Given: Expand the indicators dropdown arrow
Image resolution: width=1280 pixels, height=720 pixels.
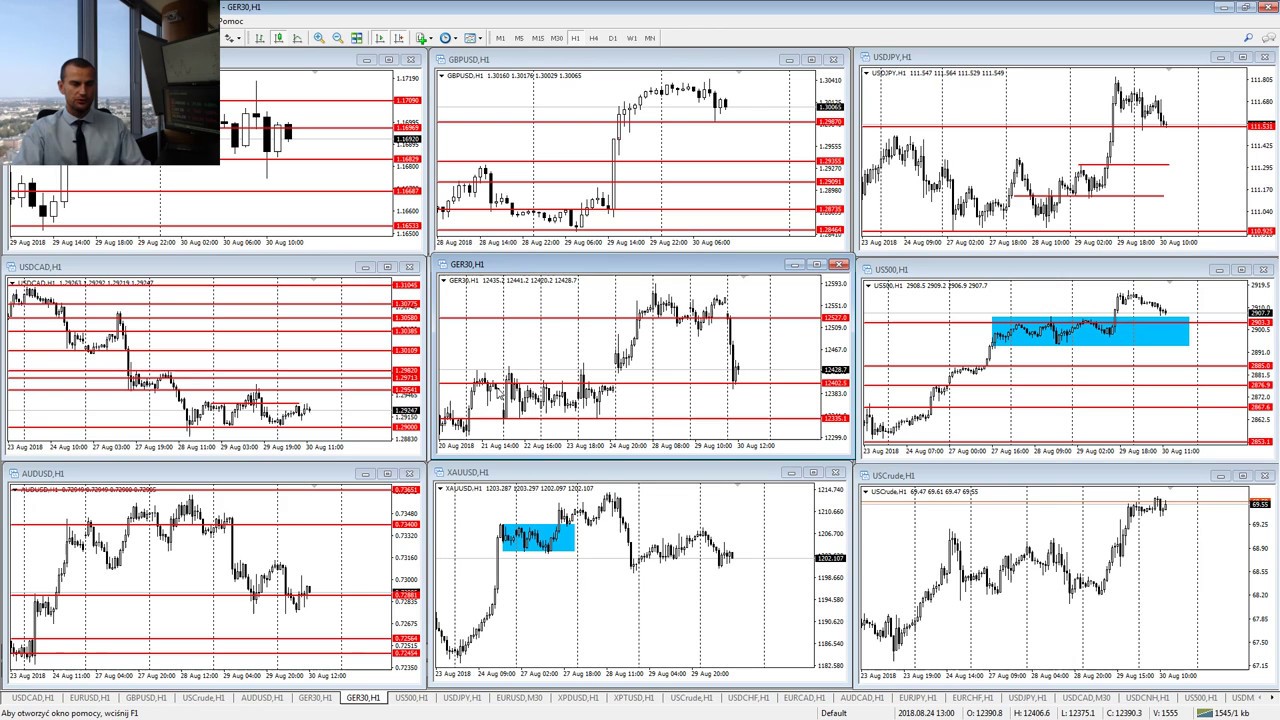Looking at the screenshot, I should pyautogui.click(x=432, y=38).
